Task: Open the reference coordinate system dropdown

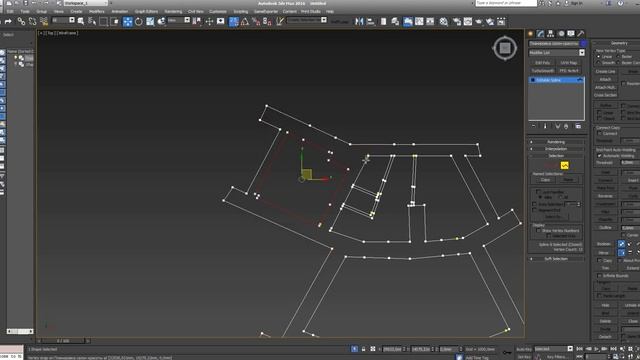Action: coord(179,20)
